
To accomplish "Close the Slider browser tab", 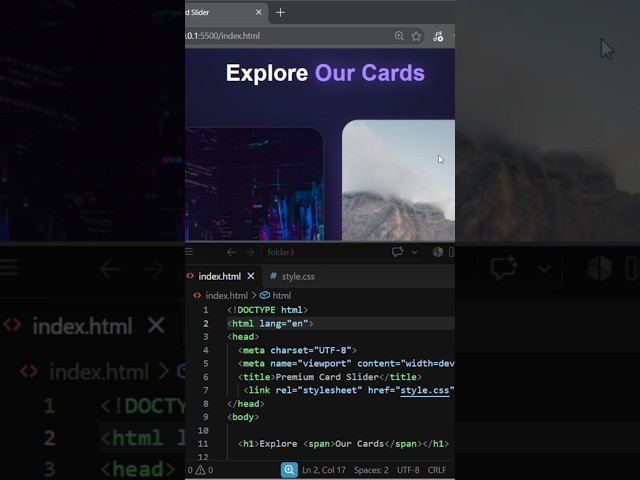I will pos(258,13).
